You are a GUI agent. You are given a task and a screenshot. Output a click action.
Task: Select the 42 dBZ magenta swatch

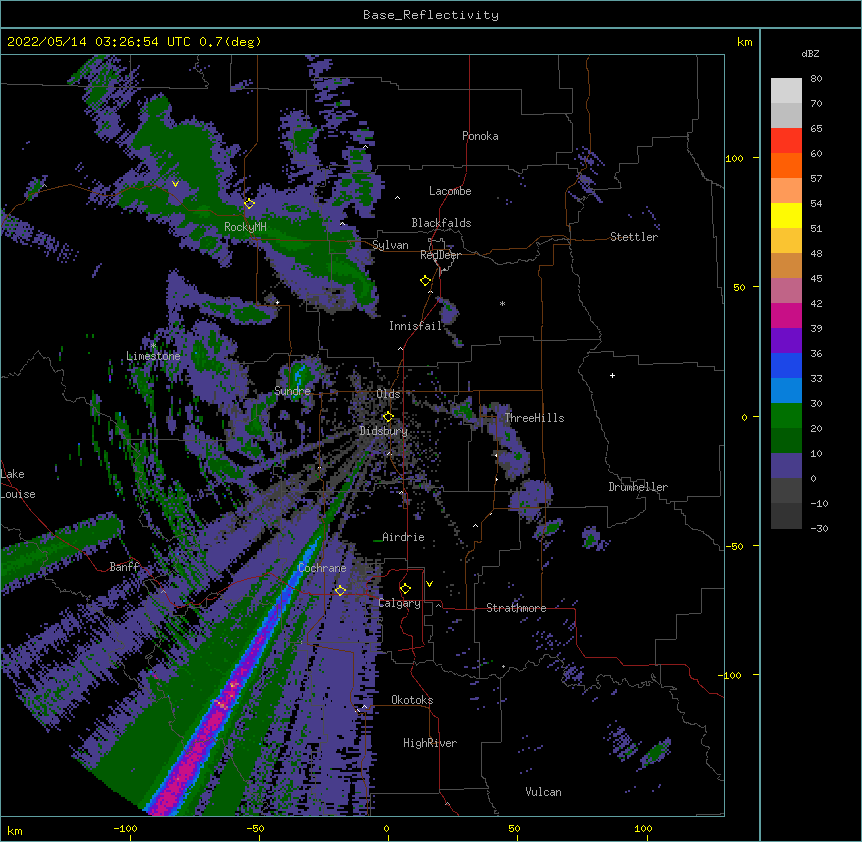tap(786, 315)
